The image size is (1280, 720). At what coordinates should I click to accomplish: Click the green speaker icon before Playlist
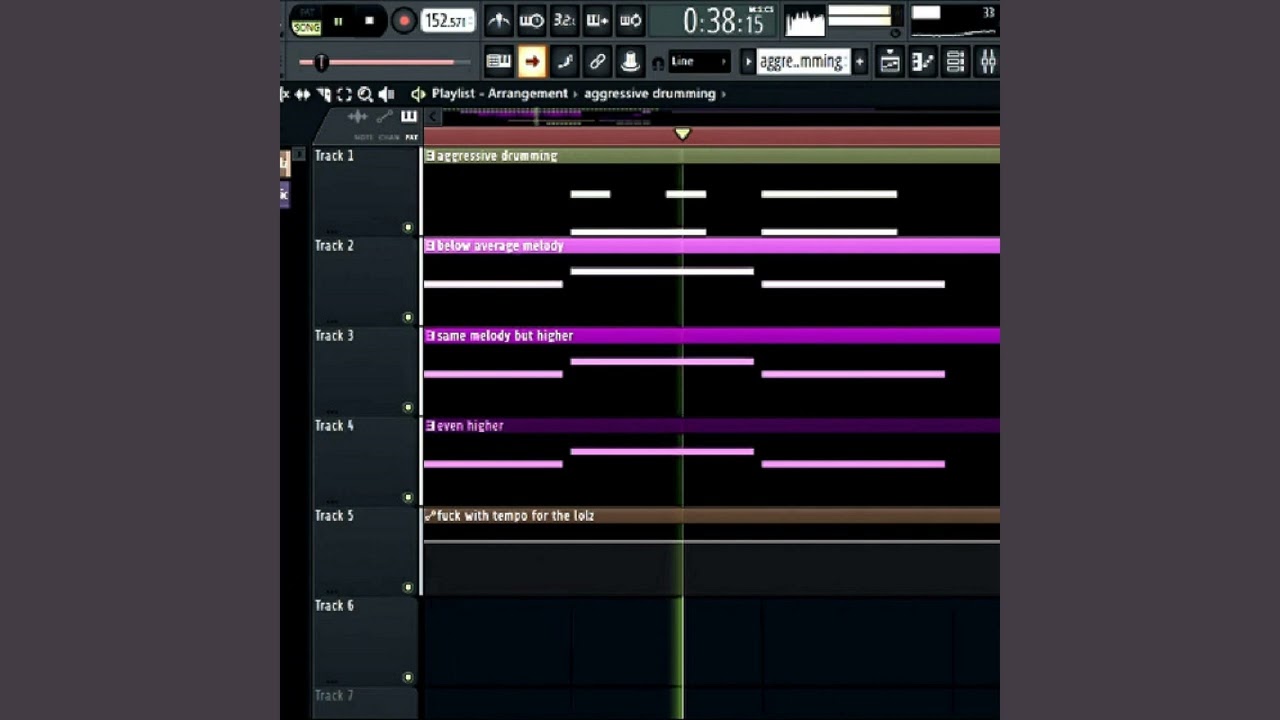[418, 94]
